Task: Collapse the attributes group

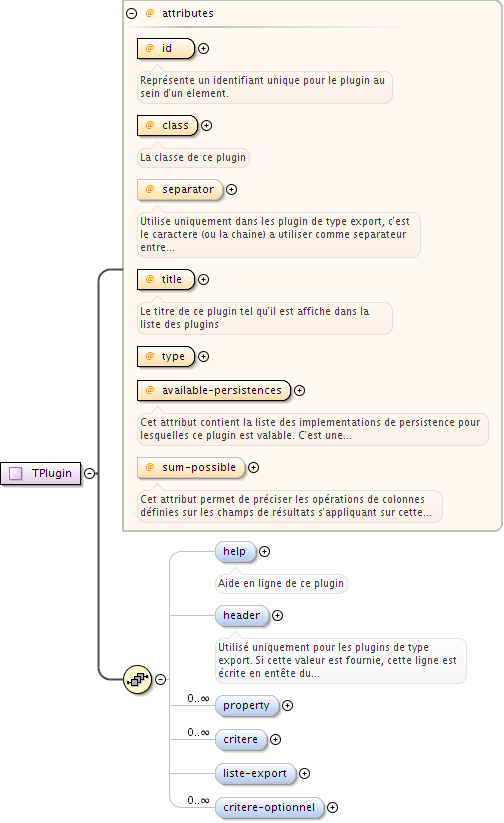Action: (x=132, y=14)
